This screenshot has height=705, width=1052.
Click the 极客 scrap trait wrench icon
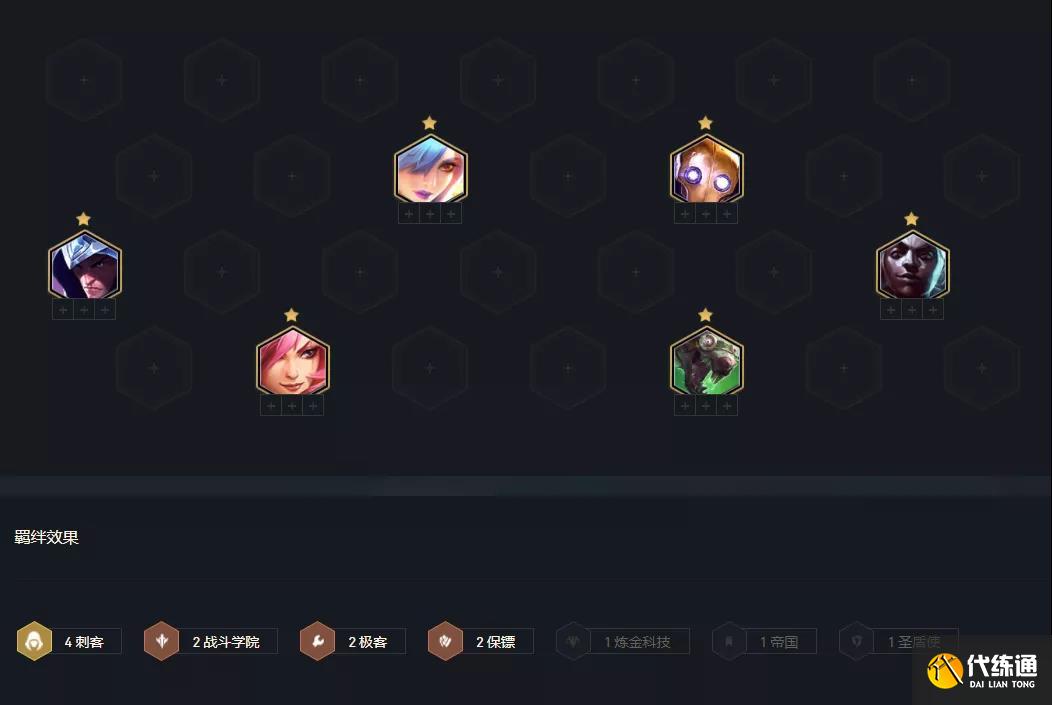tap(317, 641)
